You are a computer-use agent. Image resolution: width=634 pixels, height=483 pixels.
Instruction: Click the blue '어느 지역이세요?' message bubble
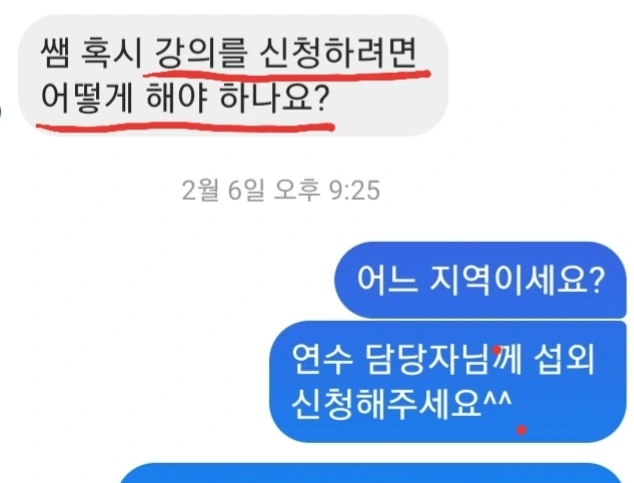pos(480,280)
